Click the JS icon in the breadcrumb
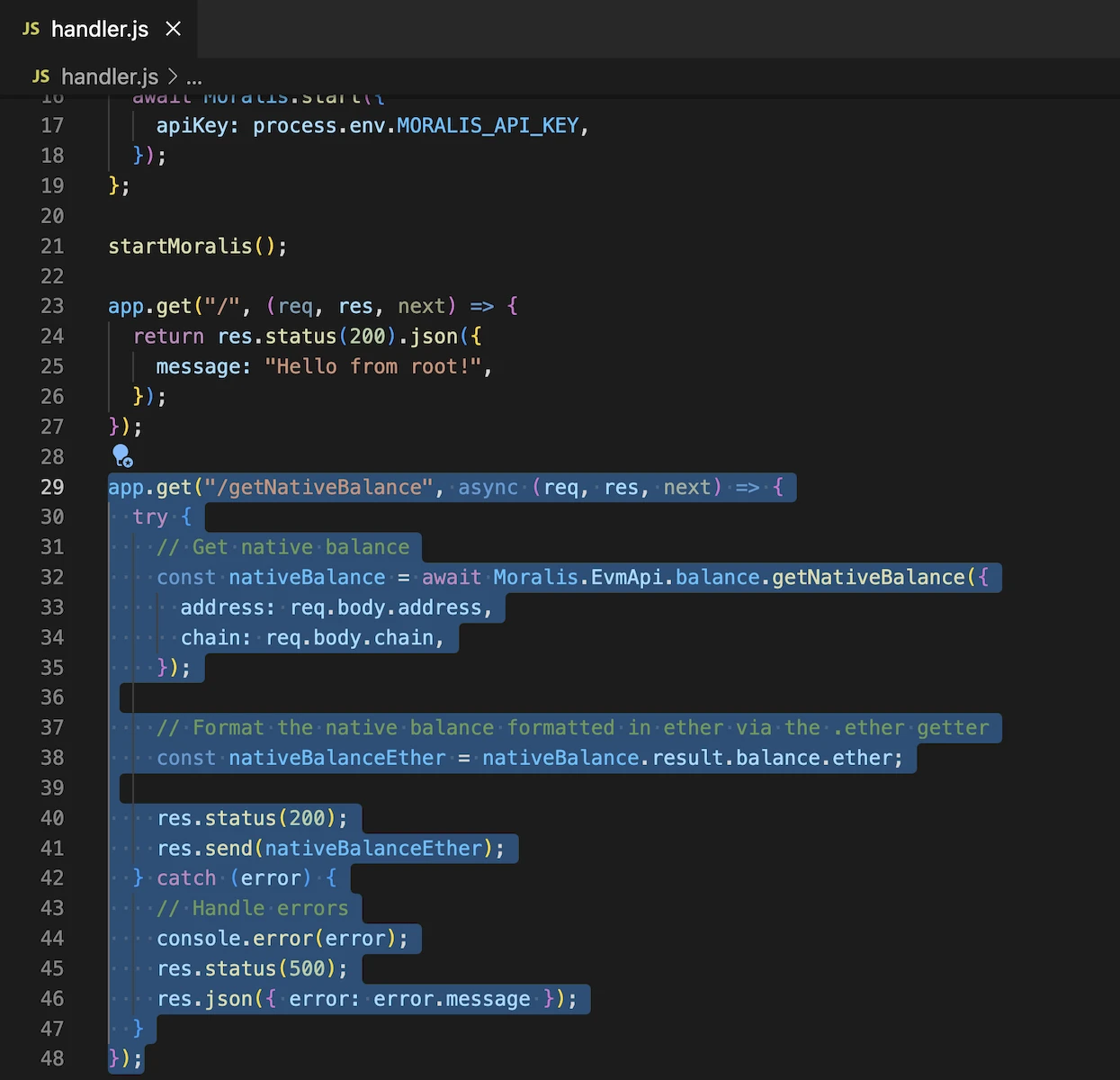Viewport: 1120px width, 1080px height. click(41, 76)
